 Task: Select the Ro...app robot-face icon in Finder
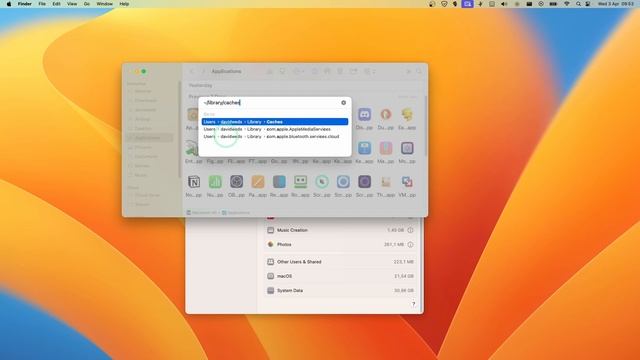pos(300,182)
